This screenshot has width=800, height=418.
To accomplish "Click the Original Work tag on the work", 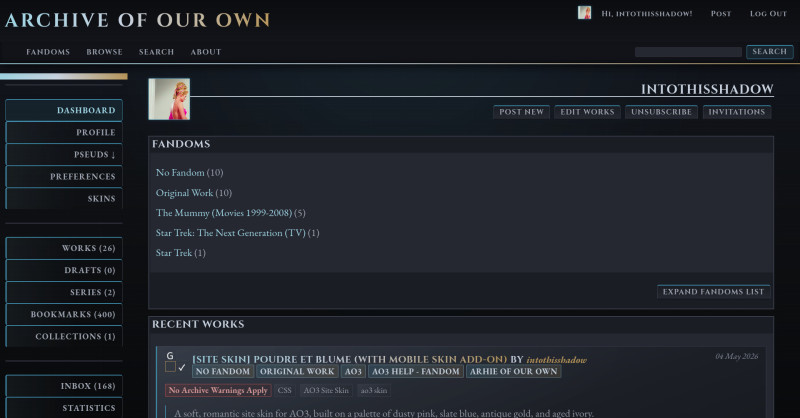I will tap(297, 372).
